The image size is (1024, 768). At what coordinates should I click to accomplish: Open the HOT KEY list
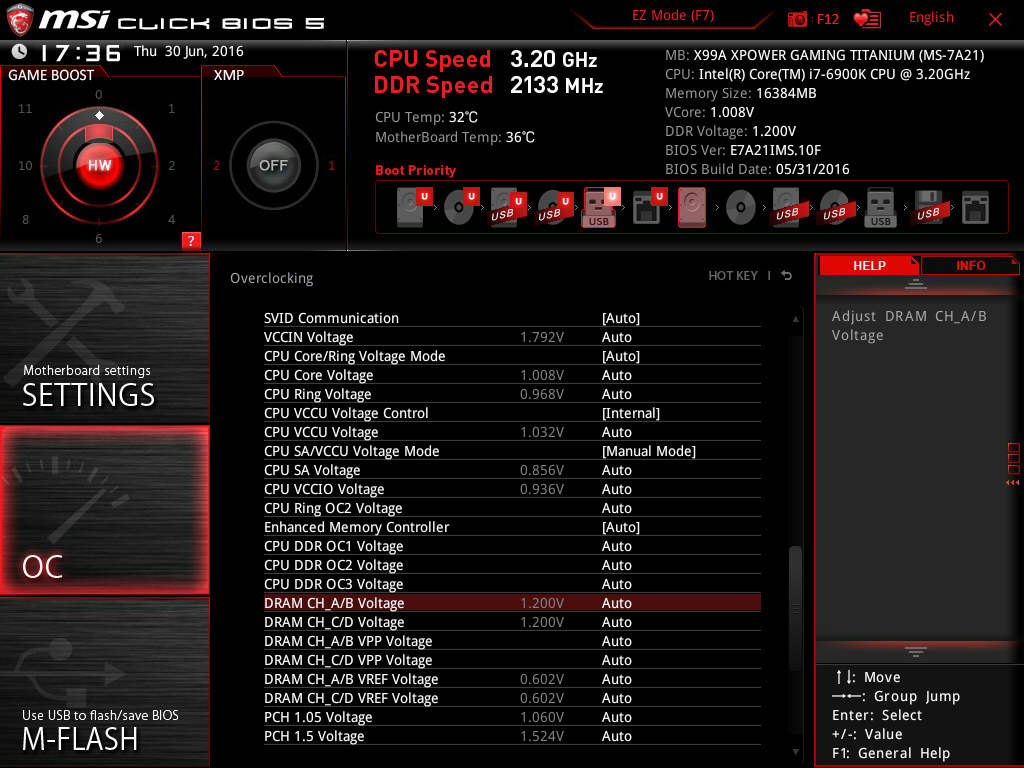pos(733,276)
